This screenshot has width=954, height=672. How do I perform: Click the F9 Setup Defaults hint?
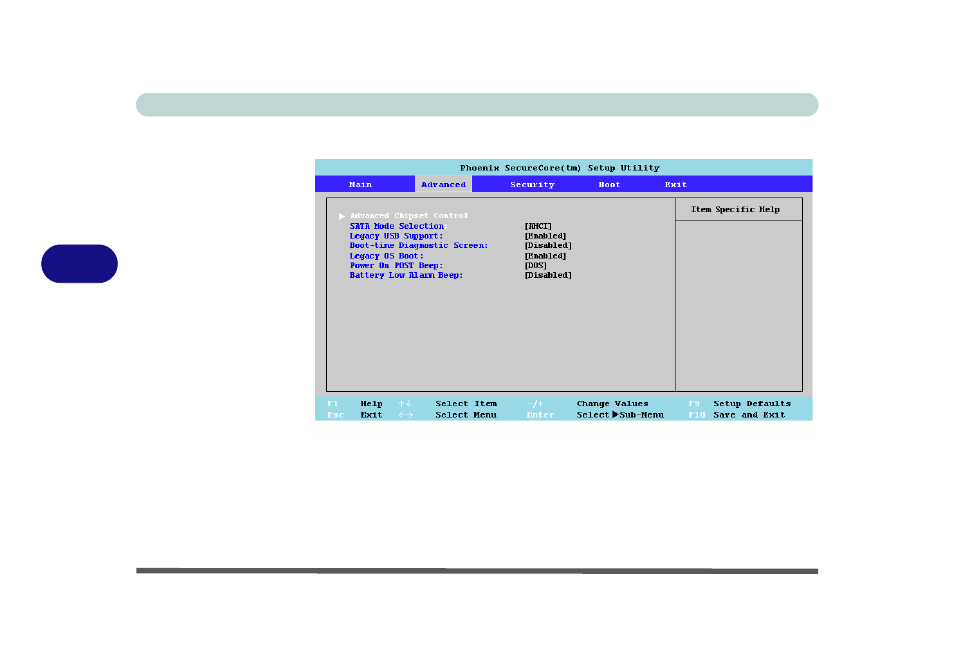click(740, 404)
